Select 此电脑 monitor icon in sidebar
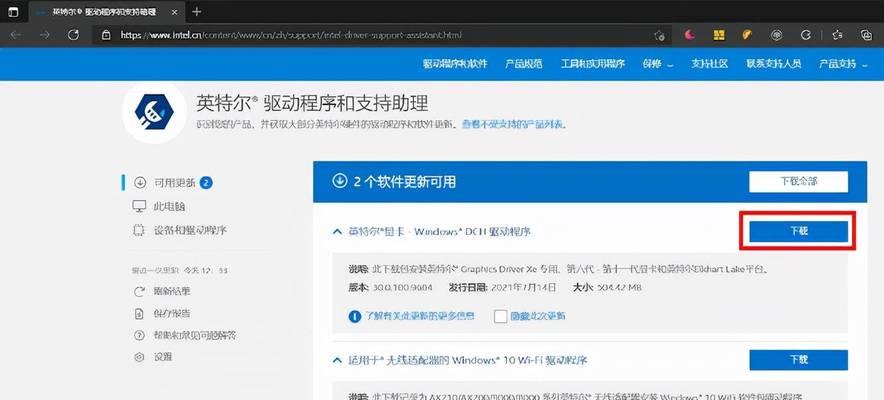 point(139,206)
